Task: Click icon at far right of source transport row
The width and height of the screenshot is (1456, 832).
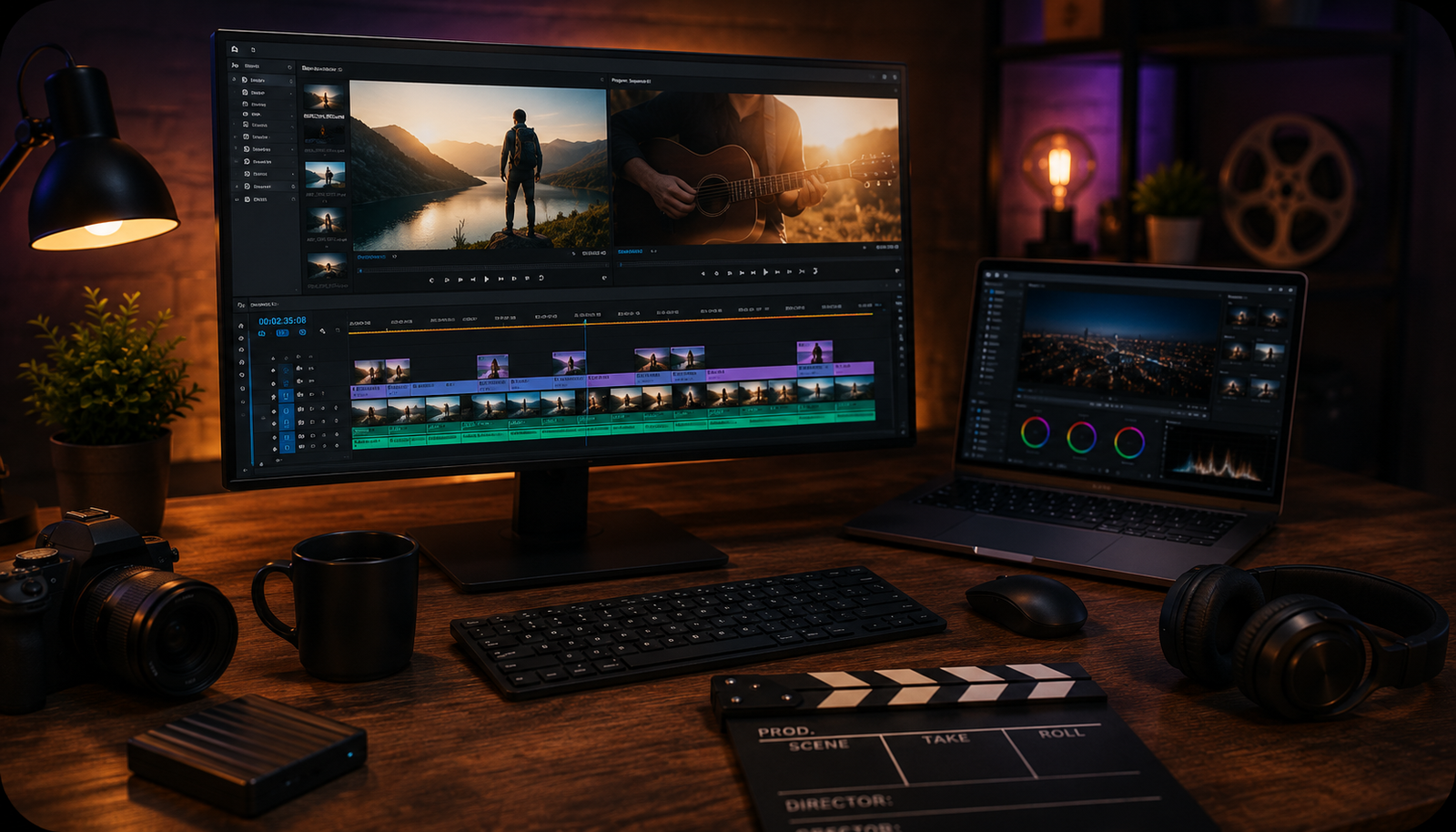Action: click(604, 278)
